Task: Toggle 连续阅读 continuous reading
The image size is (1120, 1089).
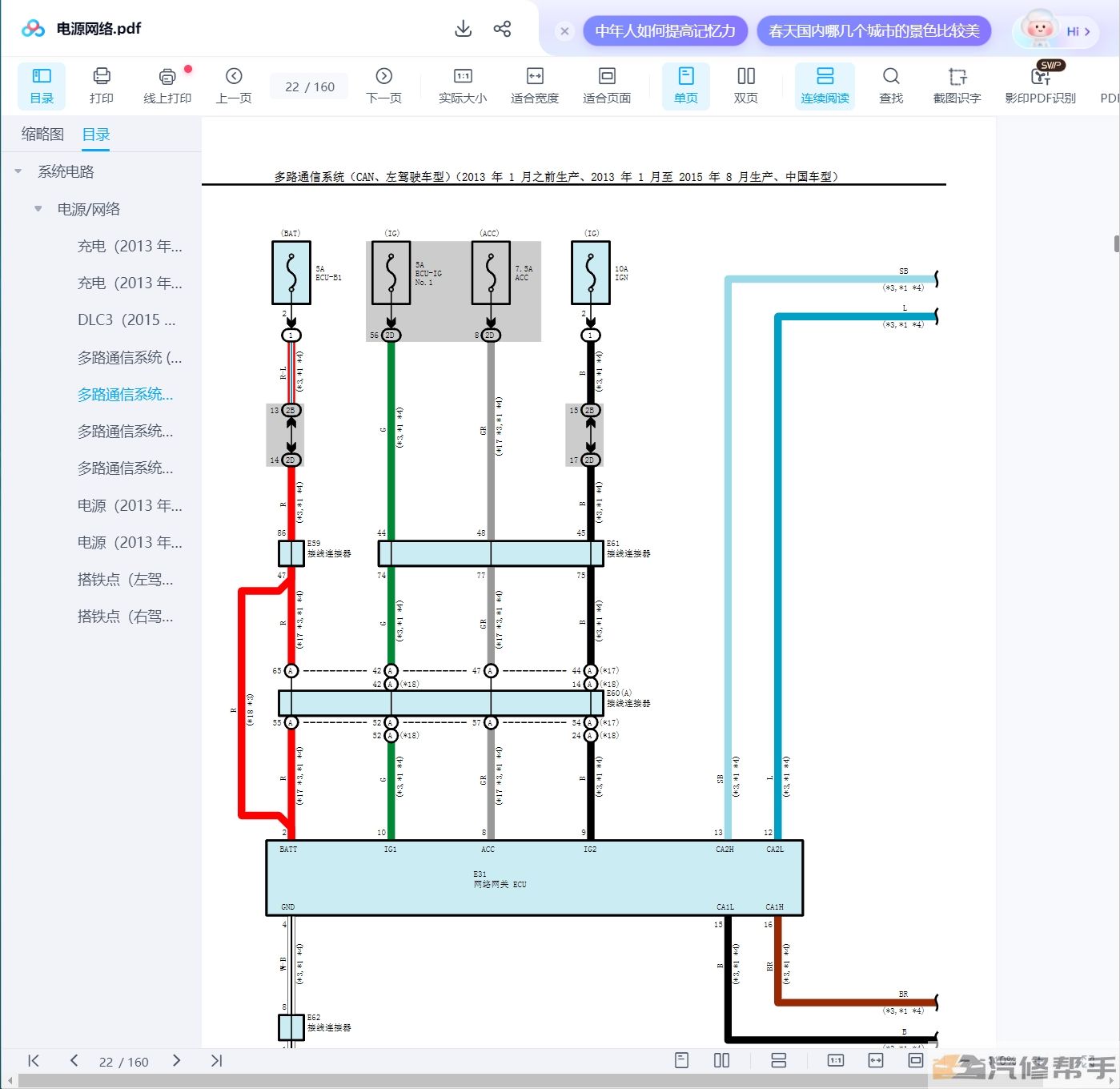Action: pos(825,86)
